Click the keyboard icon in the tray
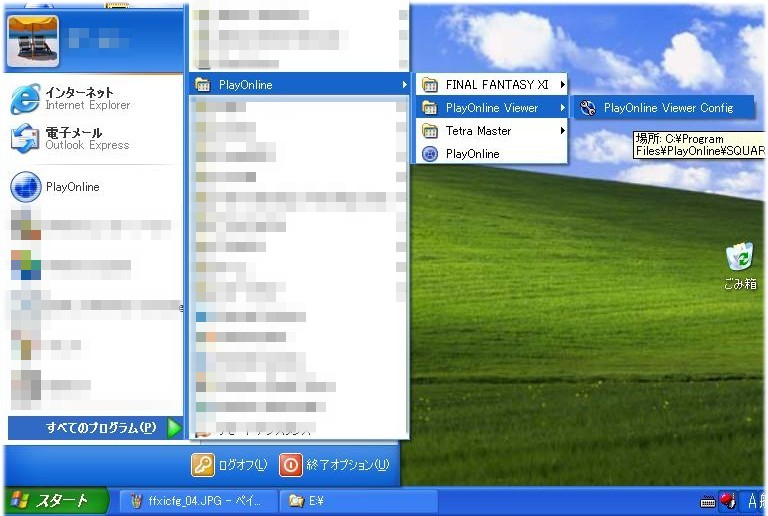The height and width of the screenshot is (516, 768). pyautogui.click(x=708, y=502)
